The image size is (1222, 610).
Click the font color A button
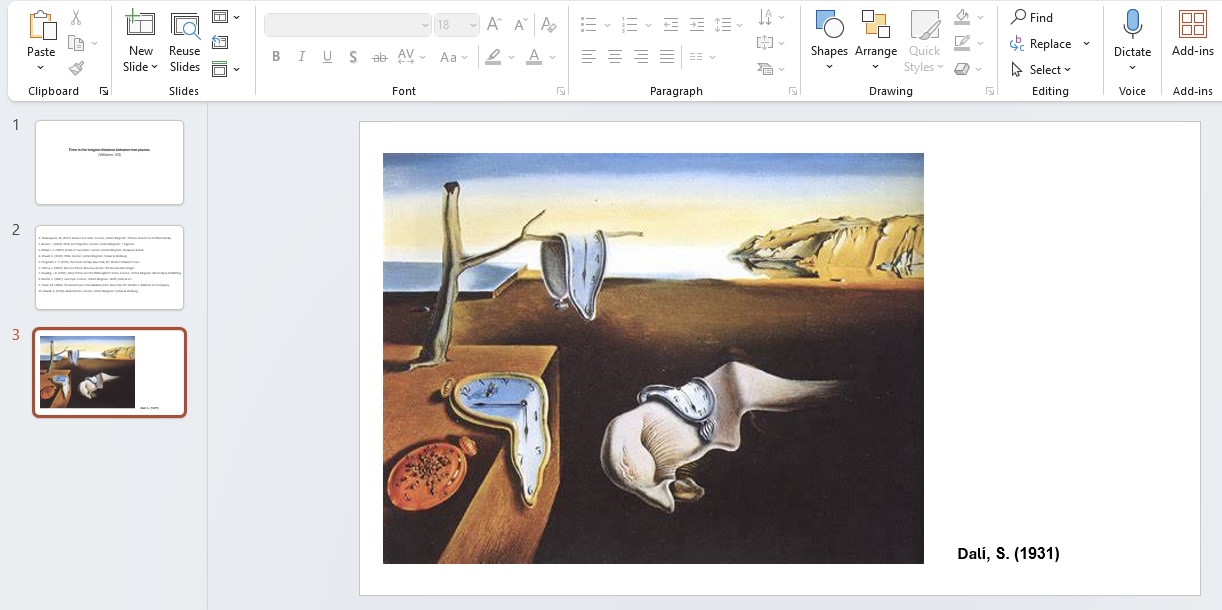pos(534,57)
